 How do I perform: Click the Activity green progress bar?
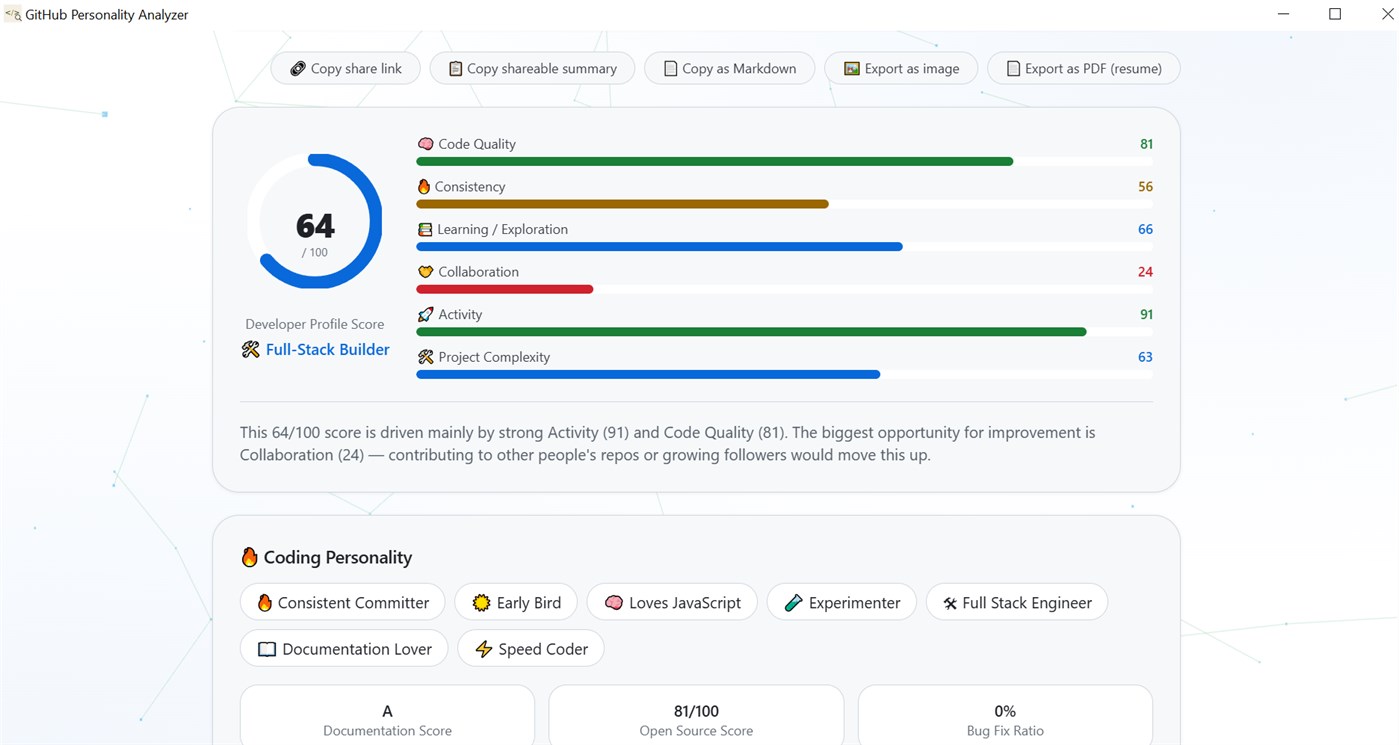751,332
